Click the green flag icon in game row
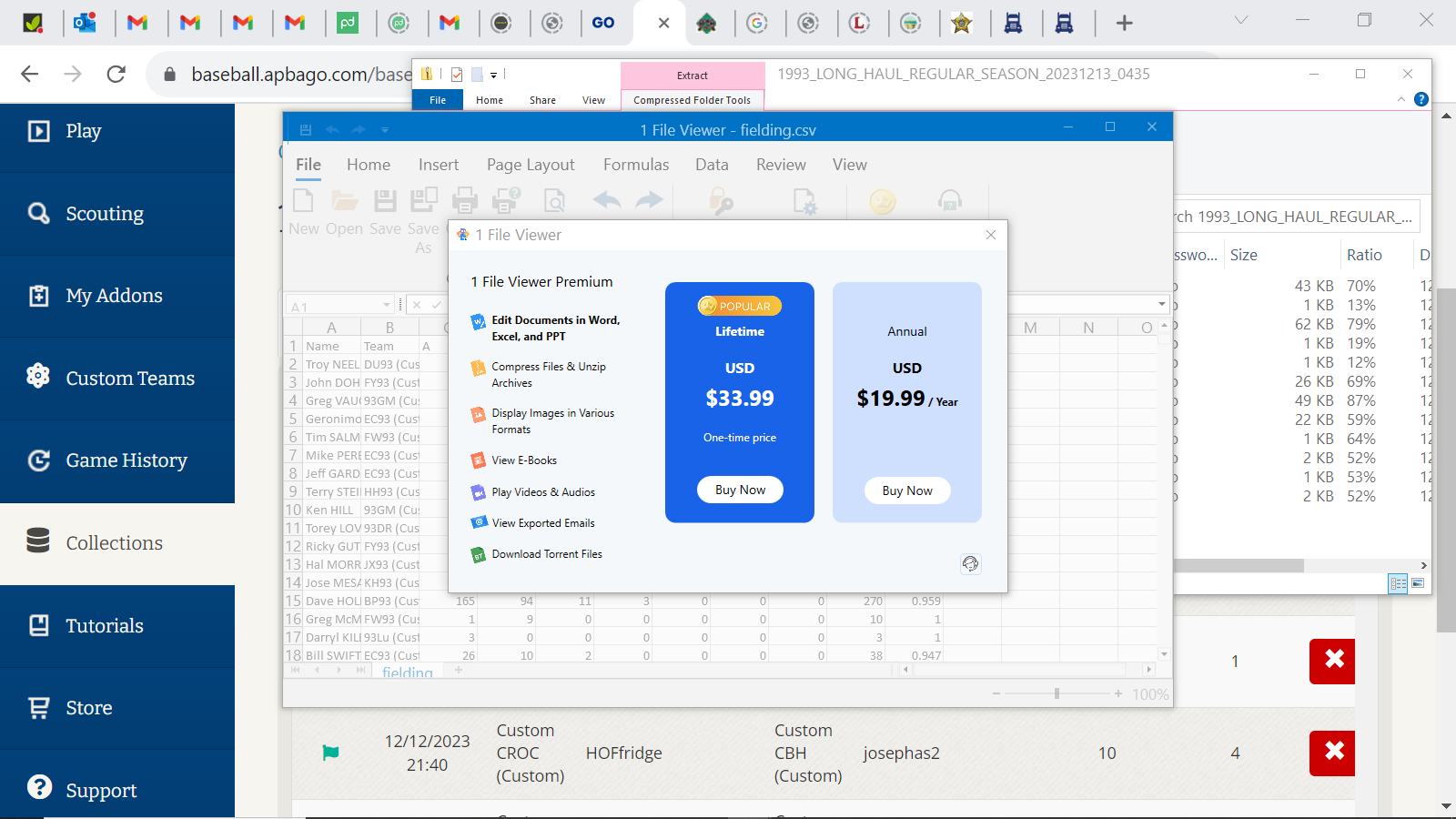This screenshot has width=1456, height=819. click(331, 753)
